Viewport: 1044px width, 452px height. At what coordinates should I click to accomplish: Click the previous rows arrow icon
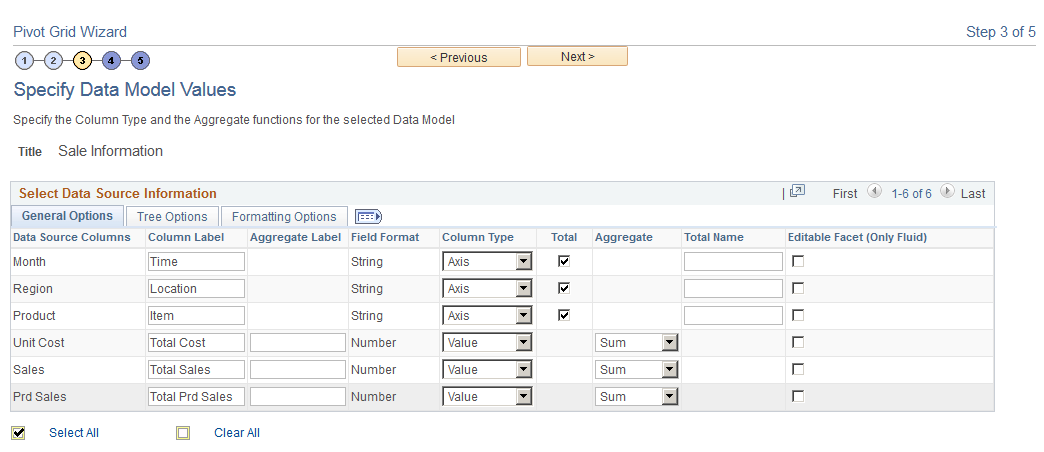pos(874,192)
